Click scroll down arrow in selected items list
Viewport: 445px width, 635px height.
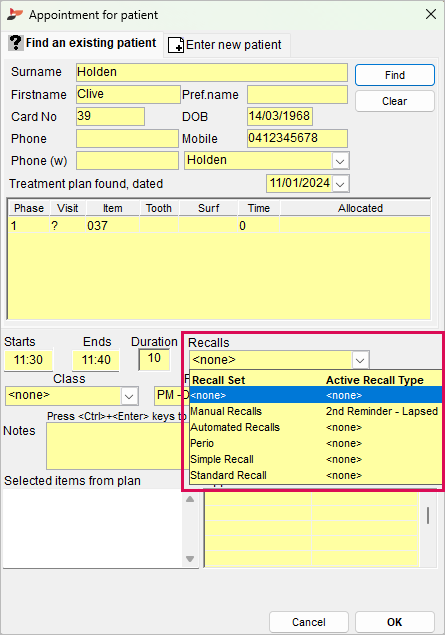190,559
